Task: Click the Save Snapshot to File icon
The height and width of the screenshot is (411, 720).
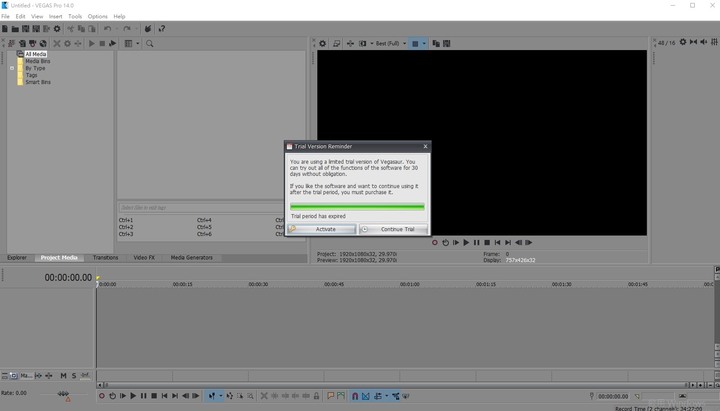Action: click(x=446, y=43)
